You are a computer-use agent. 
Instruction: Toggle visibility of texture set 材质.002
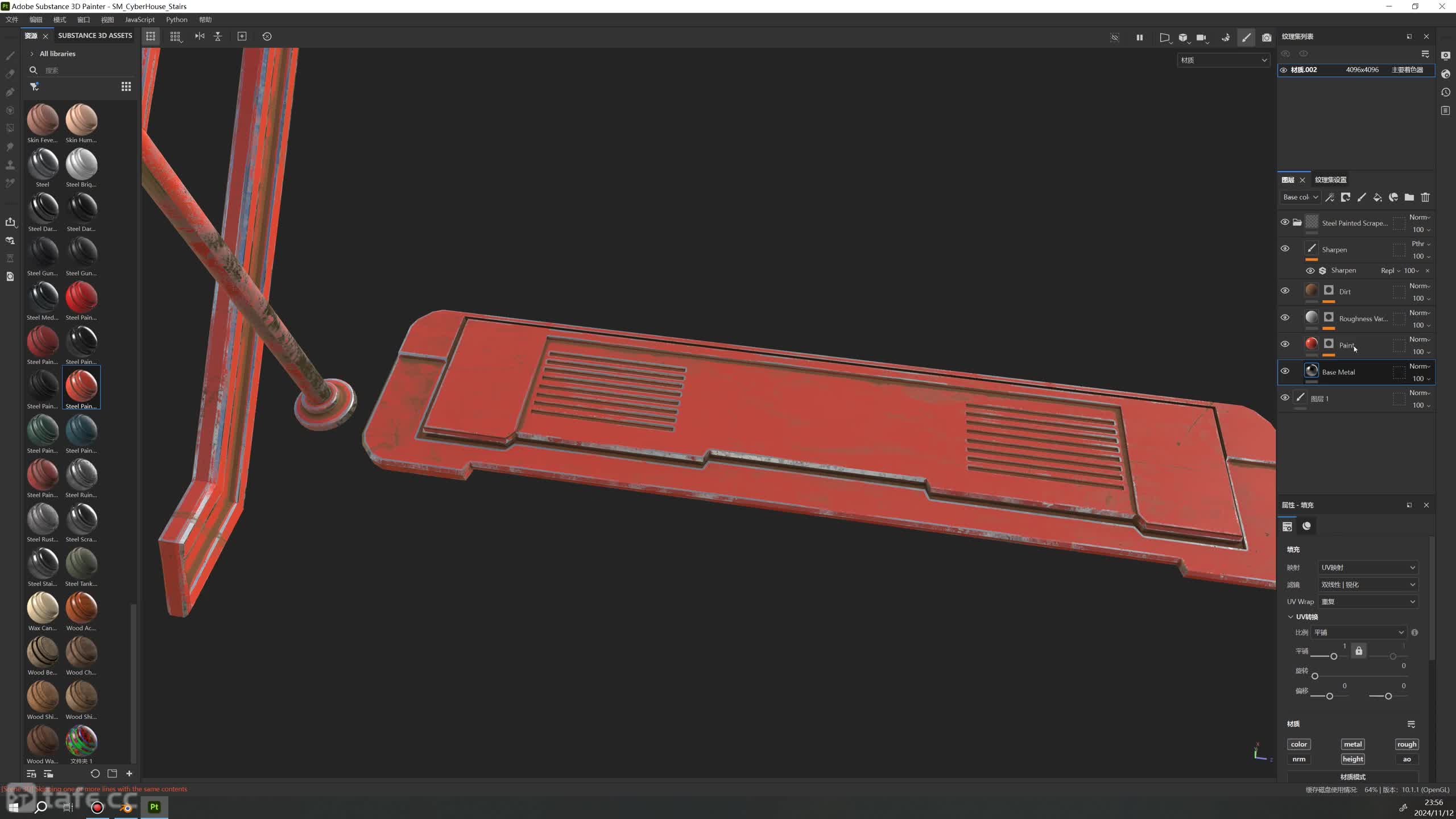pos(1284,70)
